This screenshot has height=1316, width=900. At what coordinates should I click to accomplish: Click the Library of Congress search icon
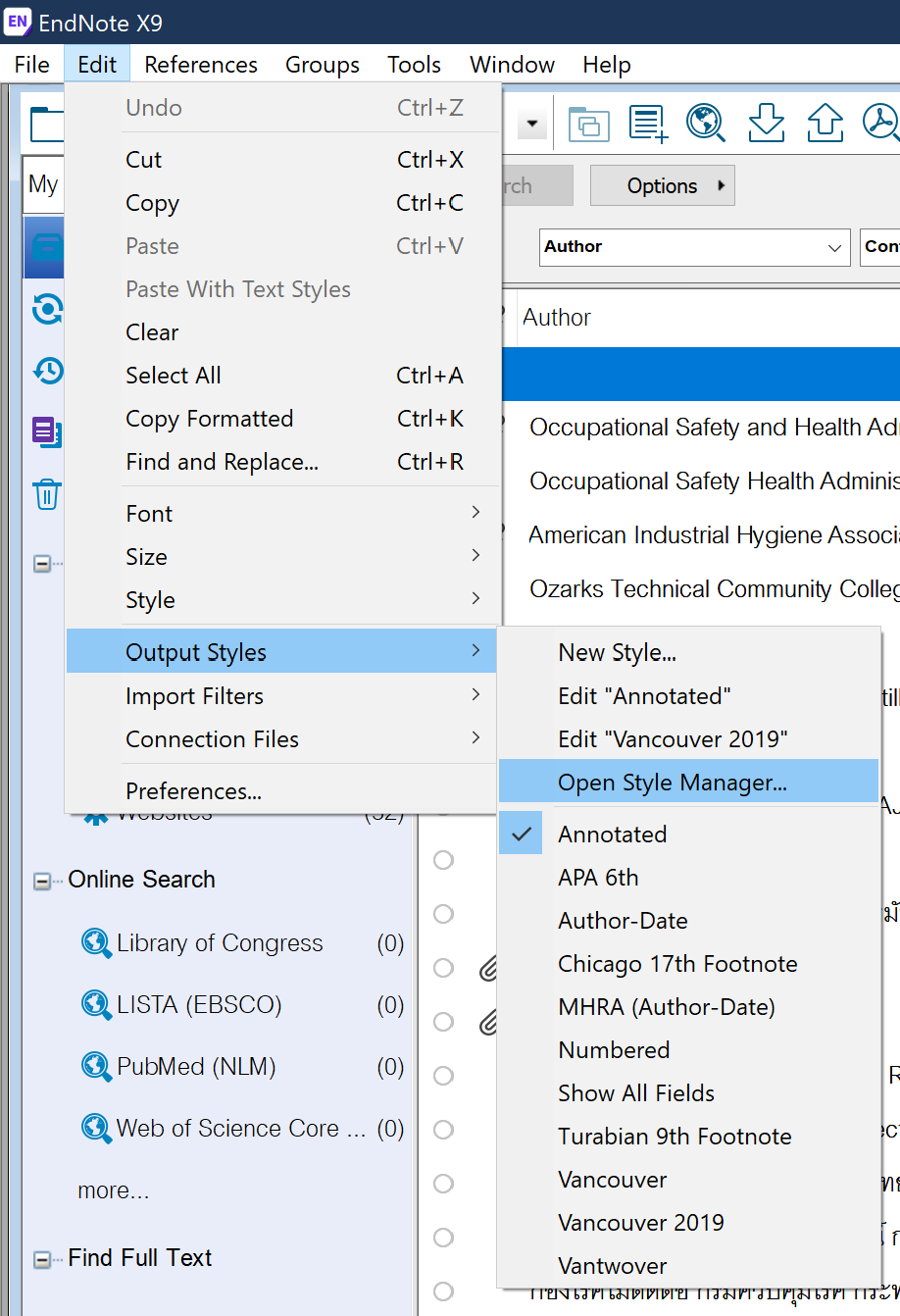pyautogui.click(x=96, y=943)
